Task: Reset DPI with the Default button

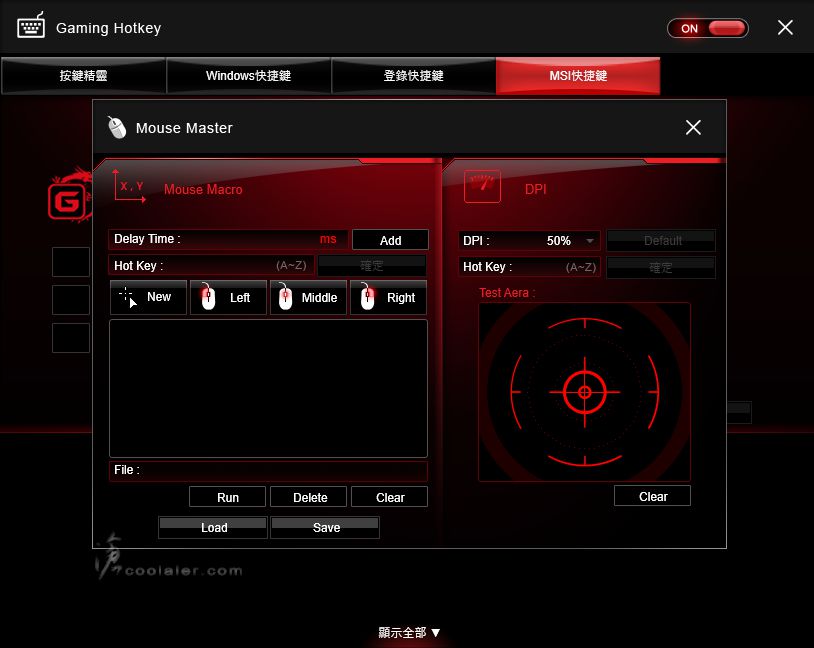Action: point(661,240)
